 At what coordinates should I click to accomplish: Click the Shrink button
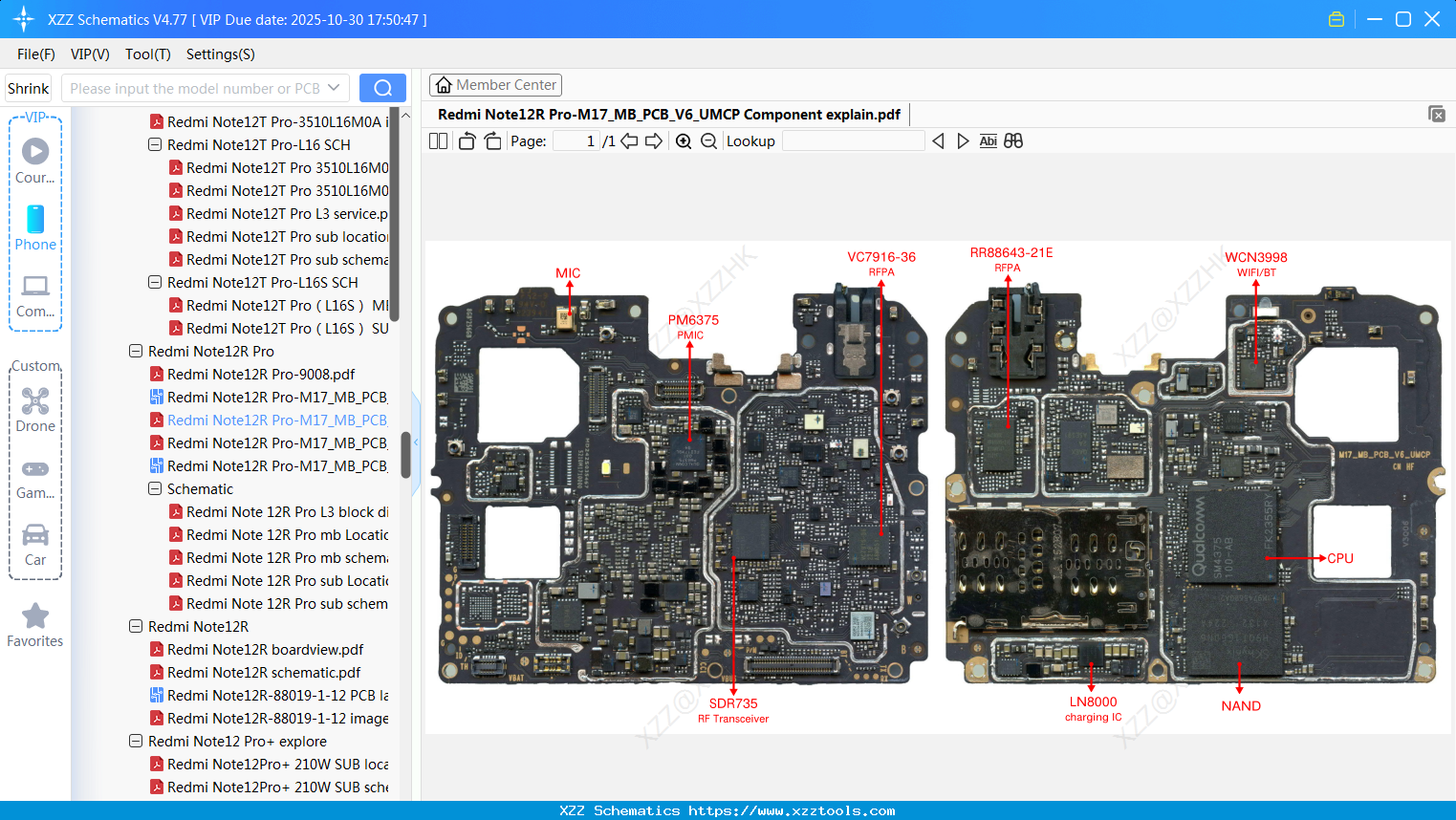click(x=28, y=87)
